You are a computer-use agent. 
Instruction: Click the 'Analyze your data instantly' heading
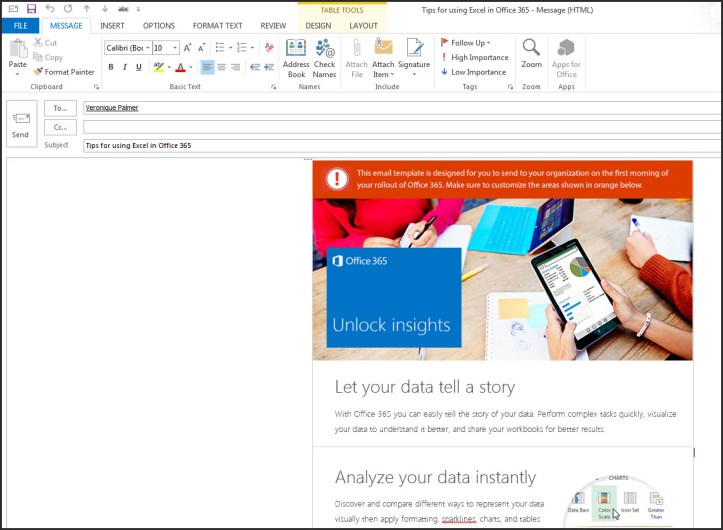click(x=435, y=477)
